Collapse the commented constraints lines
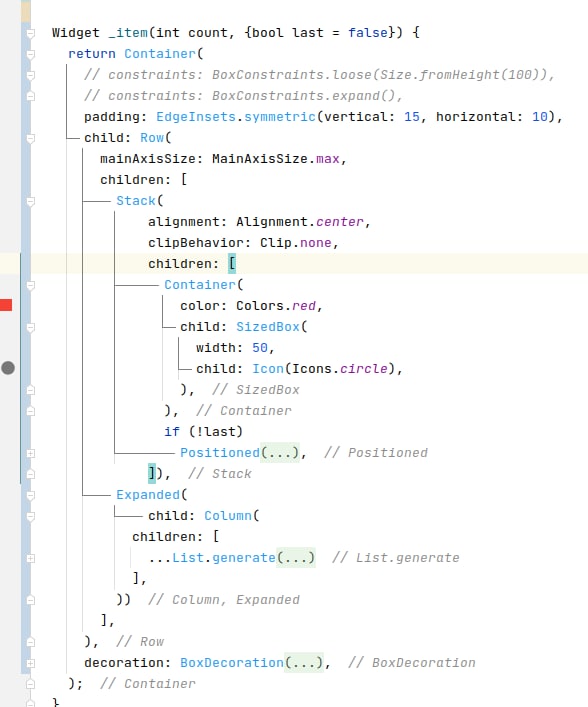This screenshot has width=588, height=707. (x=30, y=75)
